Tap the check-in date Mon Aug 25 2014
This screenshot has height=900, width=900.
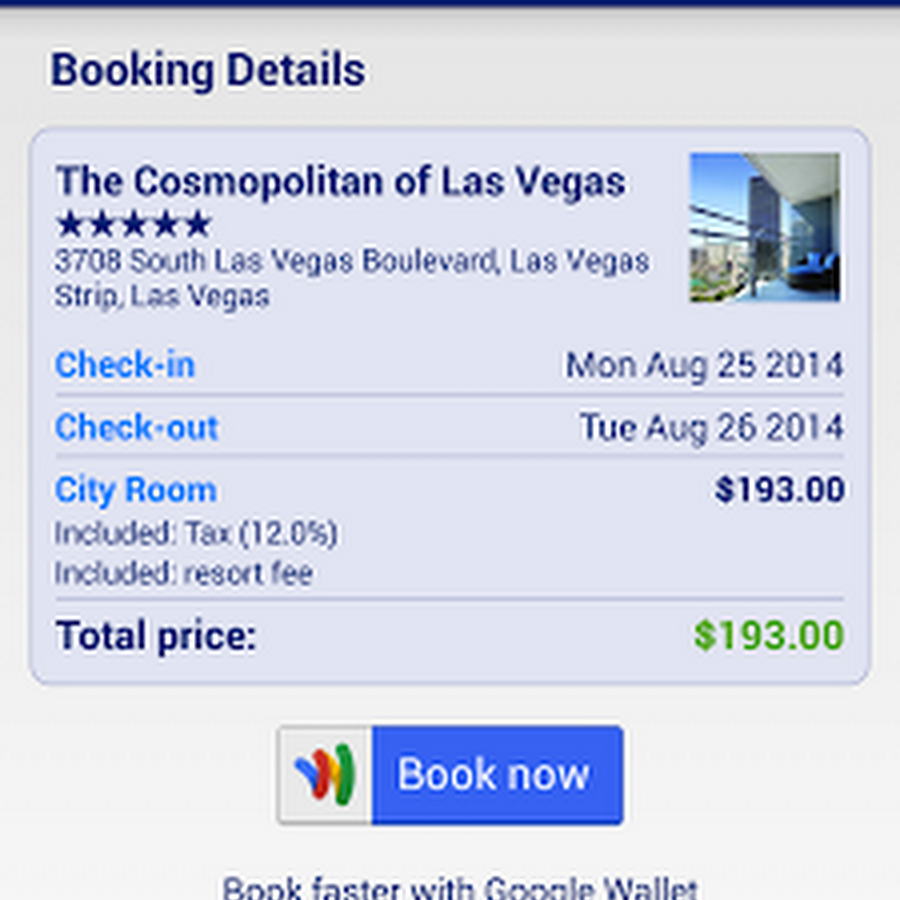(x=704, y=365)
